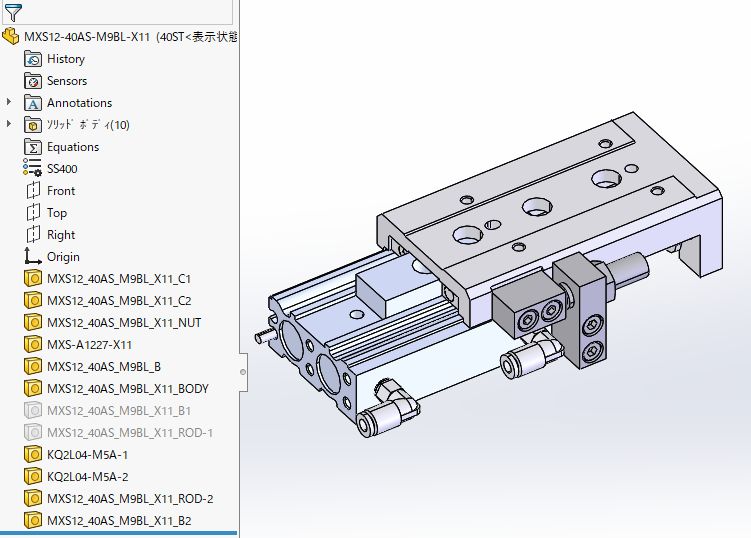Click the body icon for MXS12_40AS_M9BL_X11_NUT
The width and height of the screenshot is (751, 538).
tap(33, 322)
